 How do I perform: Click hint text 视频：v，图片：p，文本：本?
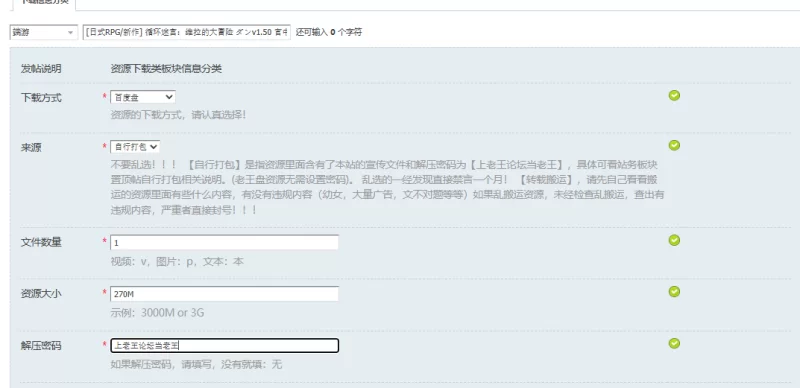[177, 262]
